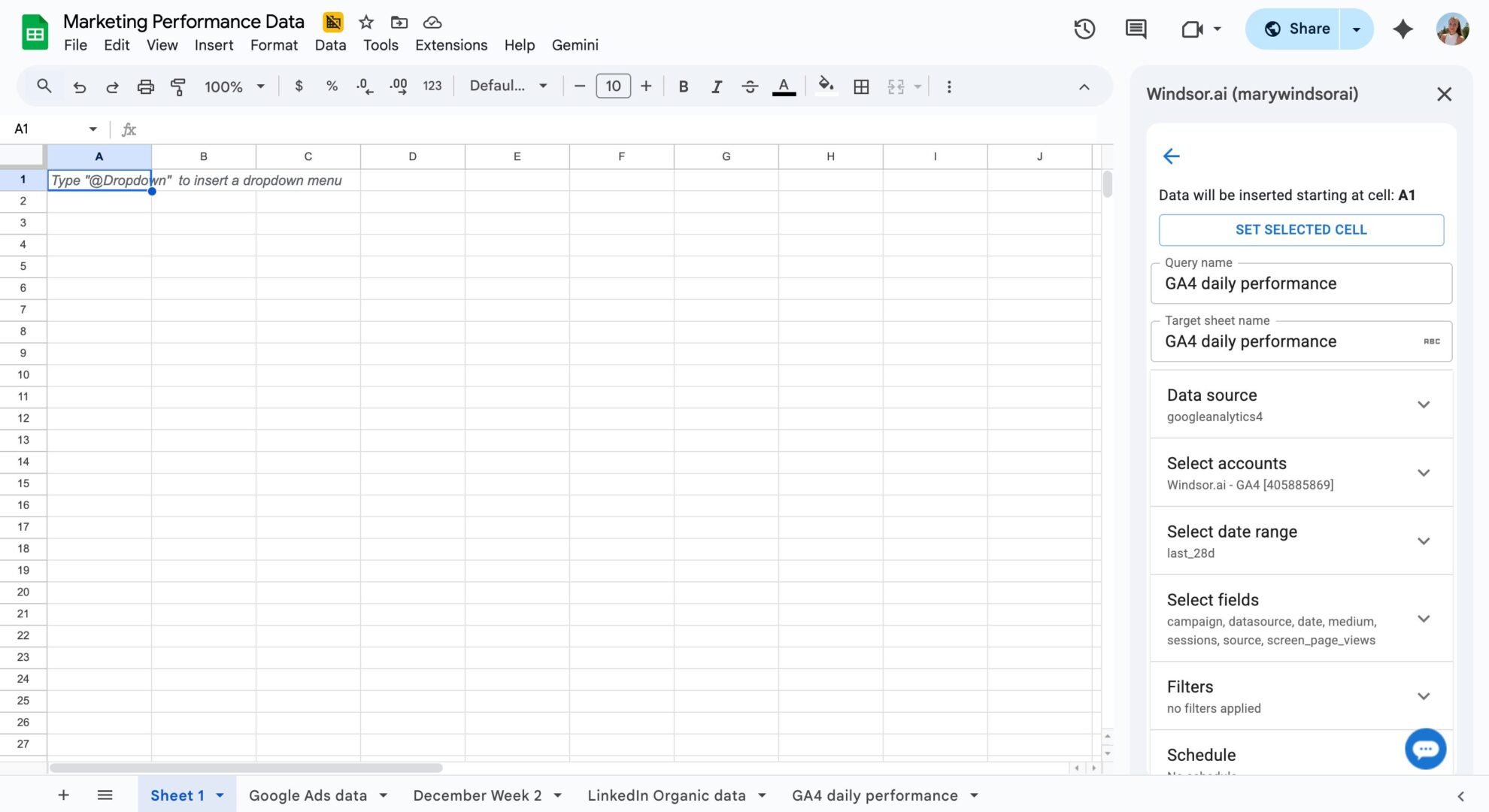Open the comments panel icon
This screenshot has height=812, width=1489.
(x=1136, y=29)
